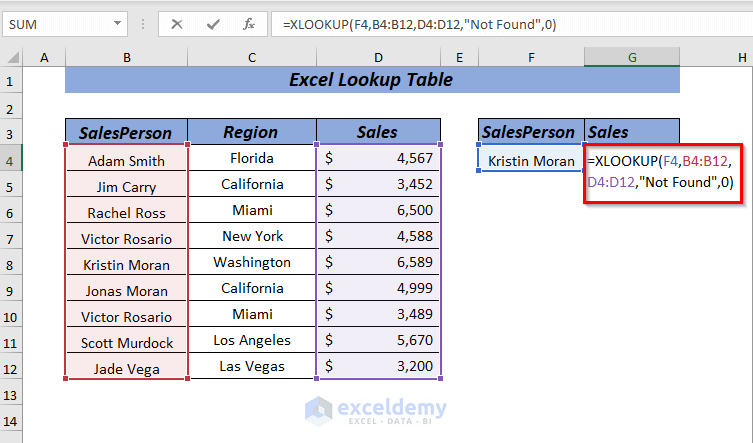Select column G header
Viewport: 753px width, 443px height.
632,57
